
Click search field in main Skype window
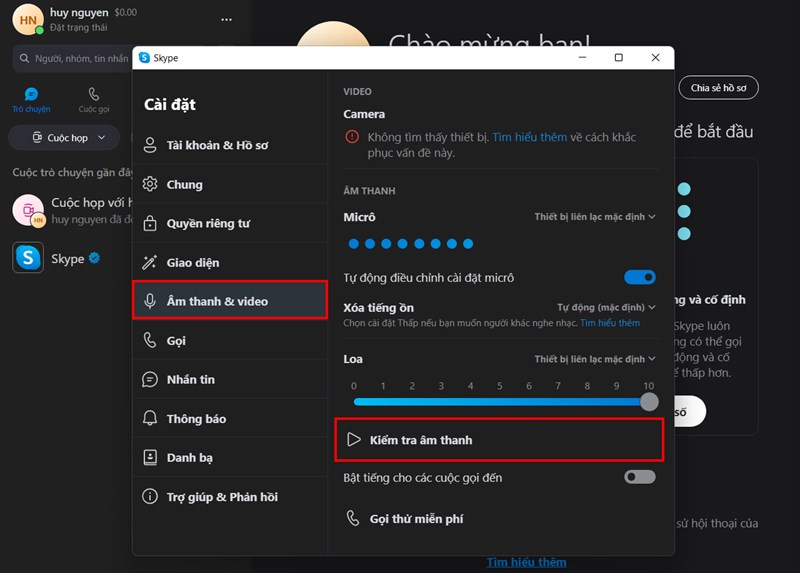(x=73, y=58)
